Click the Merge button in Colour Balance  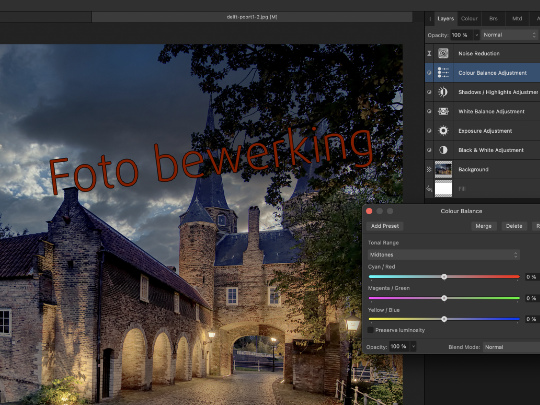click(x=484, y=226)
